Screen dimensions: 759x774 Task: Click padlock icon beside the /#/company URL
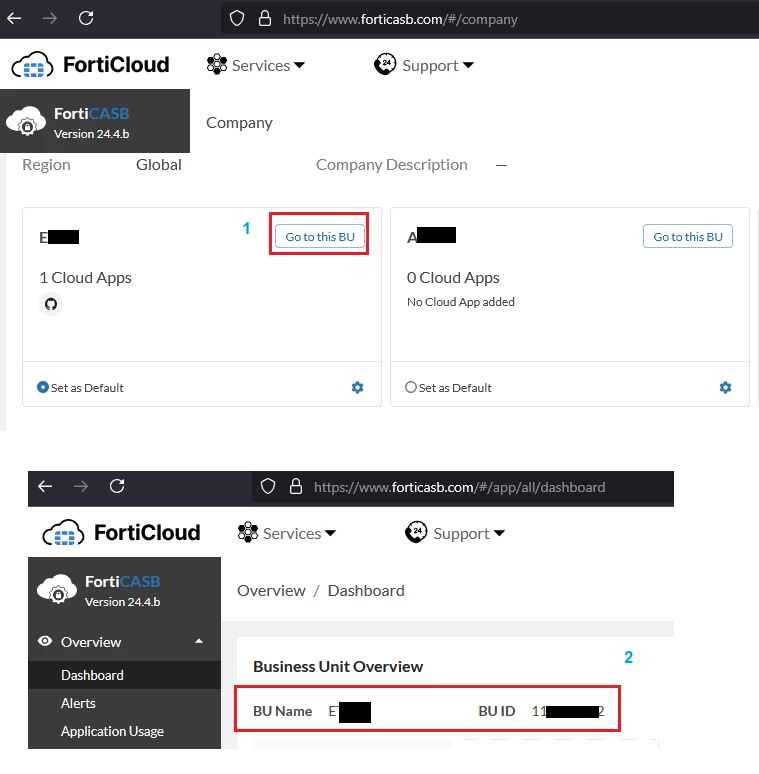[x=265, y=19]
